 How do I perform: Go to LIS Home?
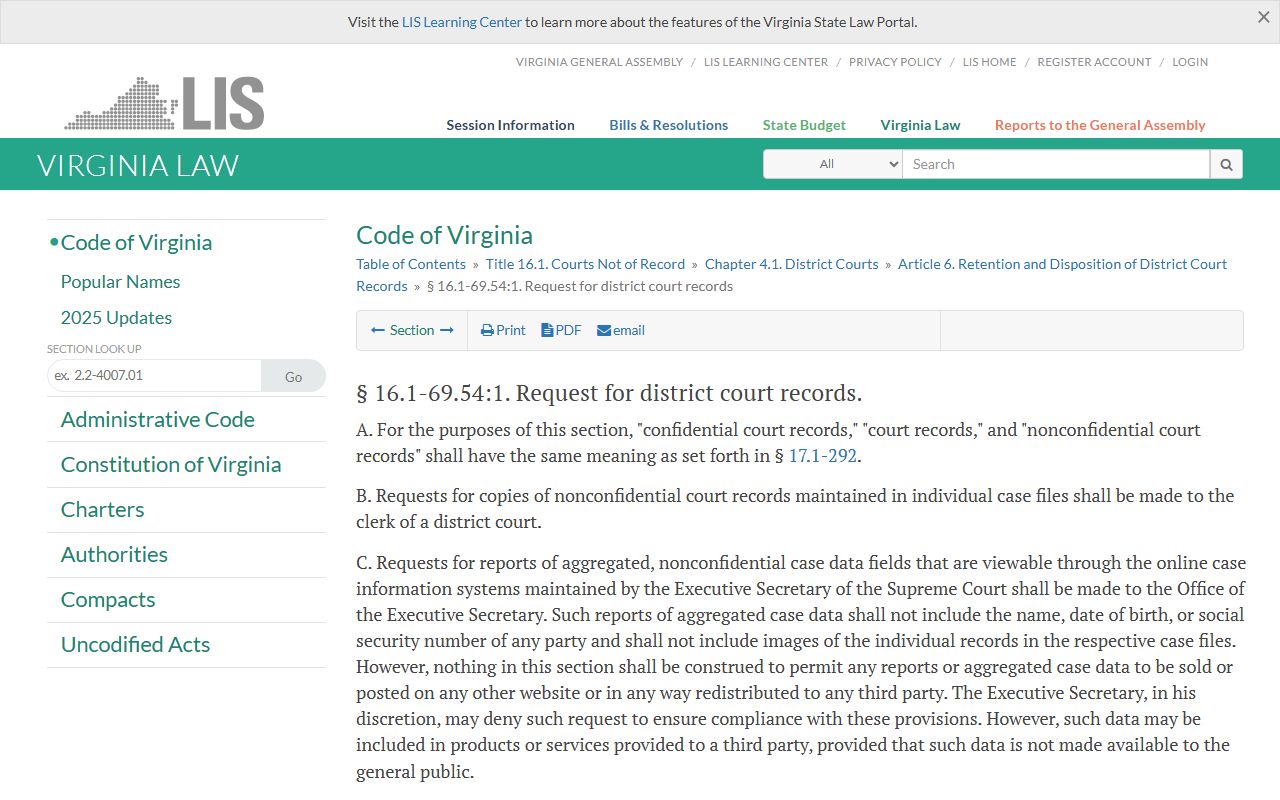[x=989, y=62]
